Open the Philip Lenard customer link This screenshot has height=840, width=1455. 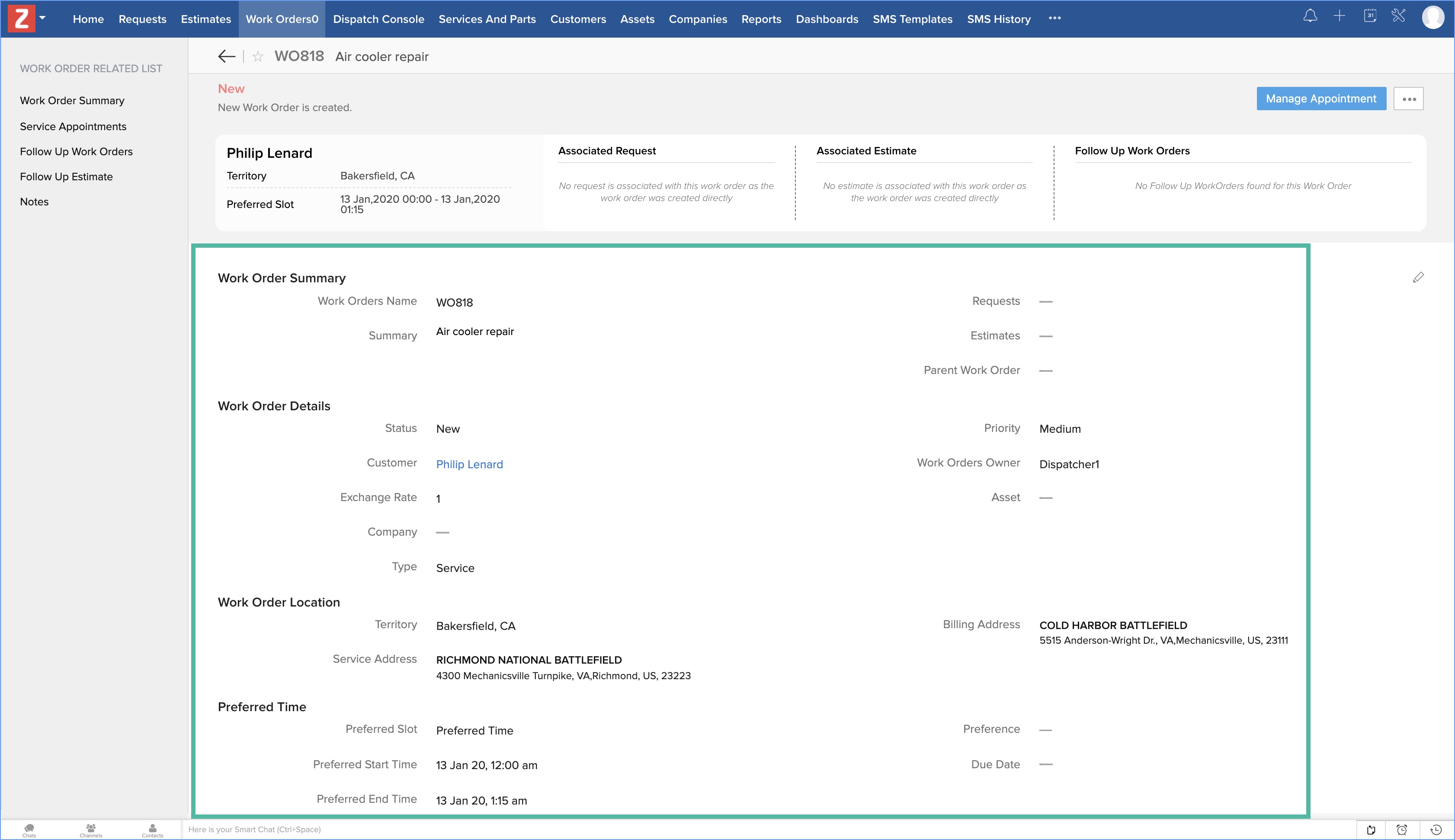pyautogui.click(x=469, y=464)
